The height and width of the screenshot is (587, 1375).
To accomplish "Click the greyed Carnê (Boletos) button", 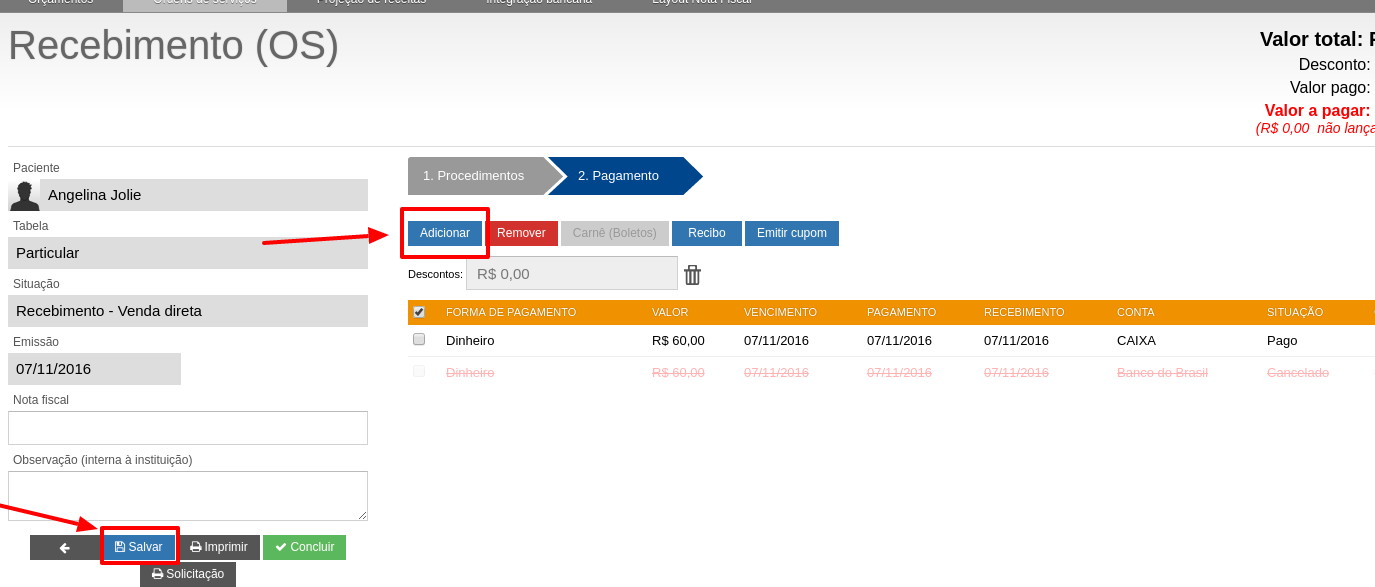I will tap(615, 233).
